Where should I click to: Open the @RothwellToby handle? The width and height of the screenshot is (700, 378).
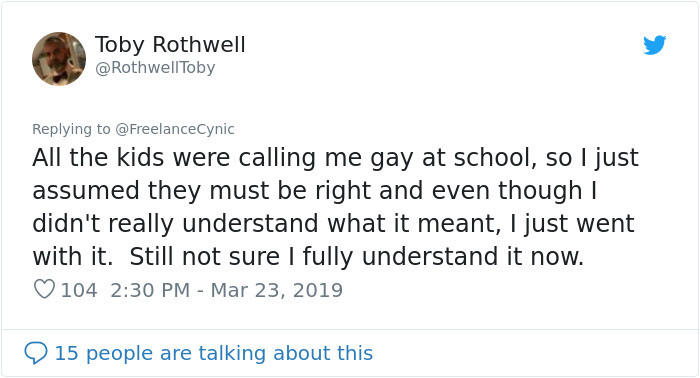(155, 68)
